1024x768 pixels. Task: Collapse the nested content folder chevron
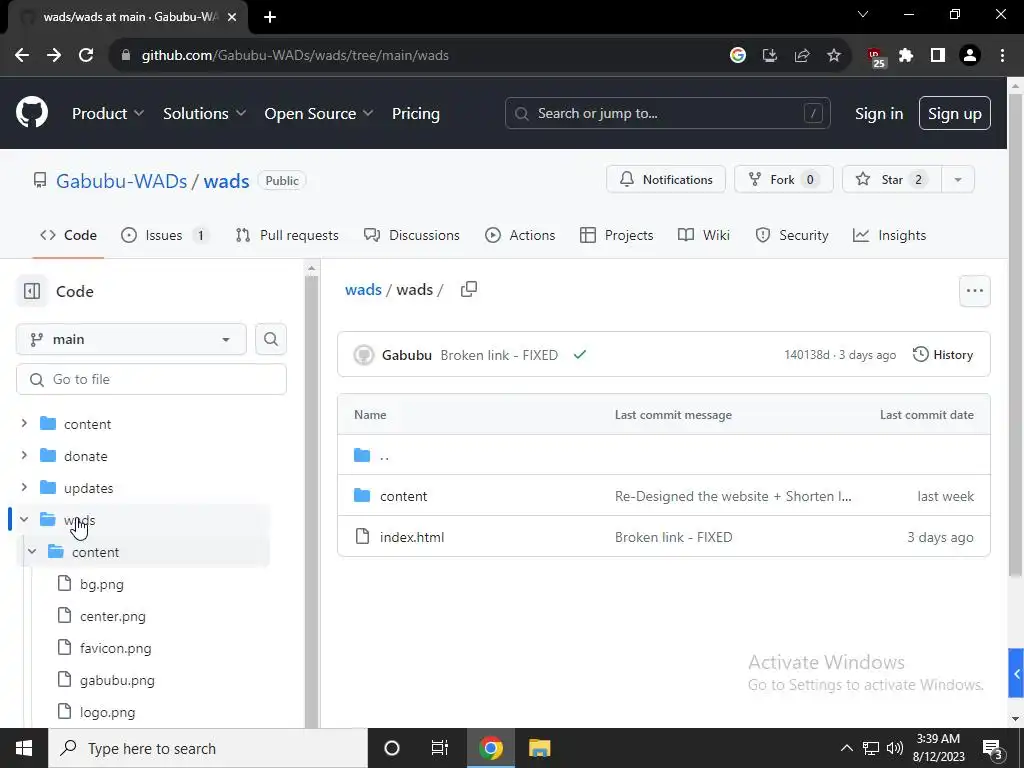click(x=32, y=552)
